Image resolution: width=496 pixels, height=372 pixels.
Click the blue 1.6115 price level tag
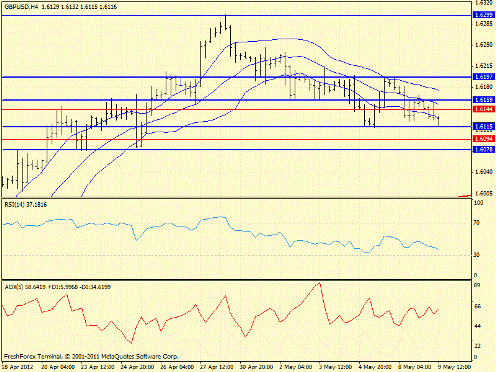[x=483, y=126]
